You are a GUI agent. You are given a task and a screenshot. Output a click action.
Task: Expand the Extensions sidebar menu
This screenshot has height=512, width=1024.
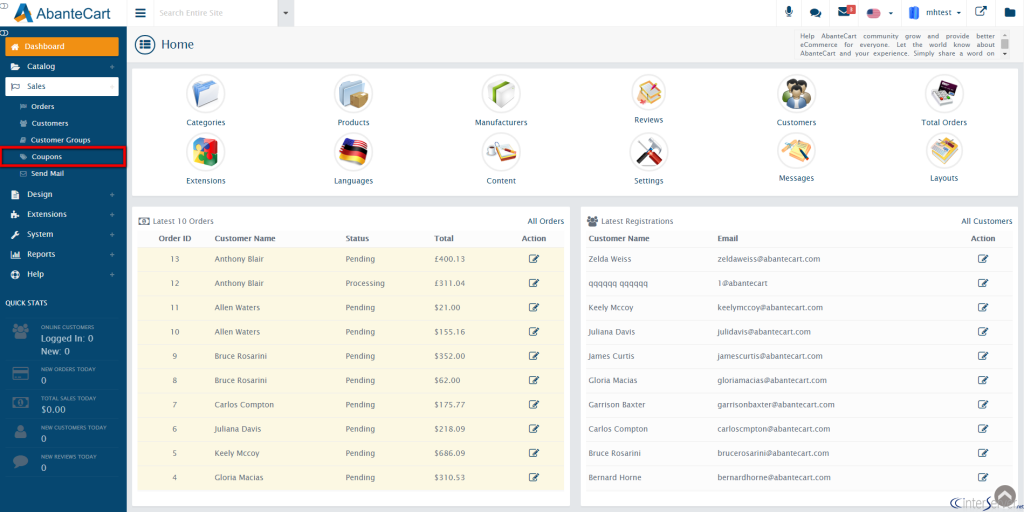pos(62,214)
